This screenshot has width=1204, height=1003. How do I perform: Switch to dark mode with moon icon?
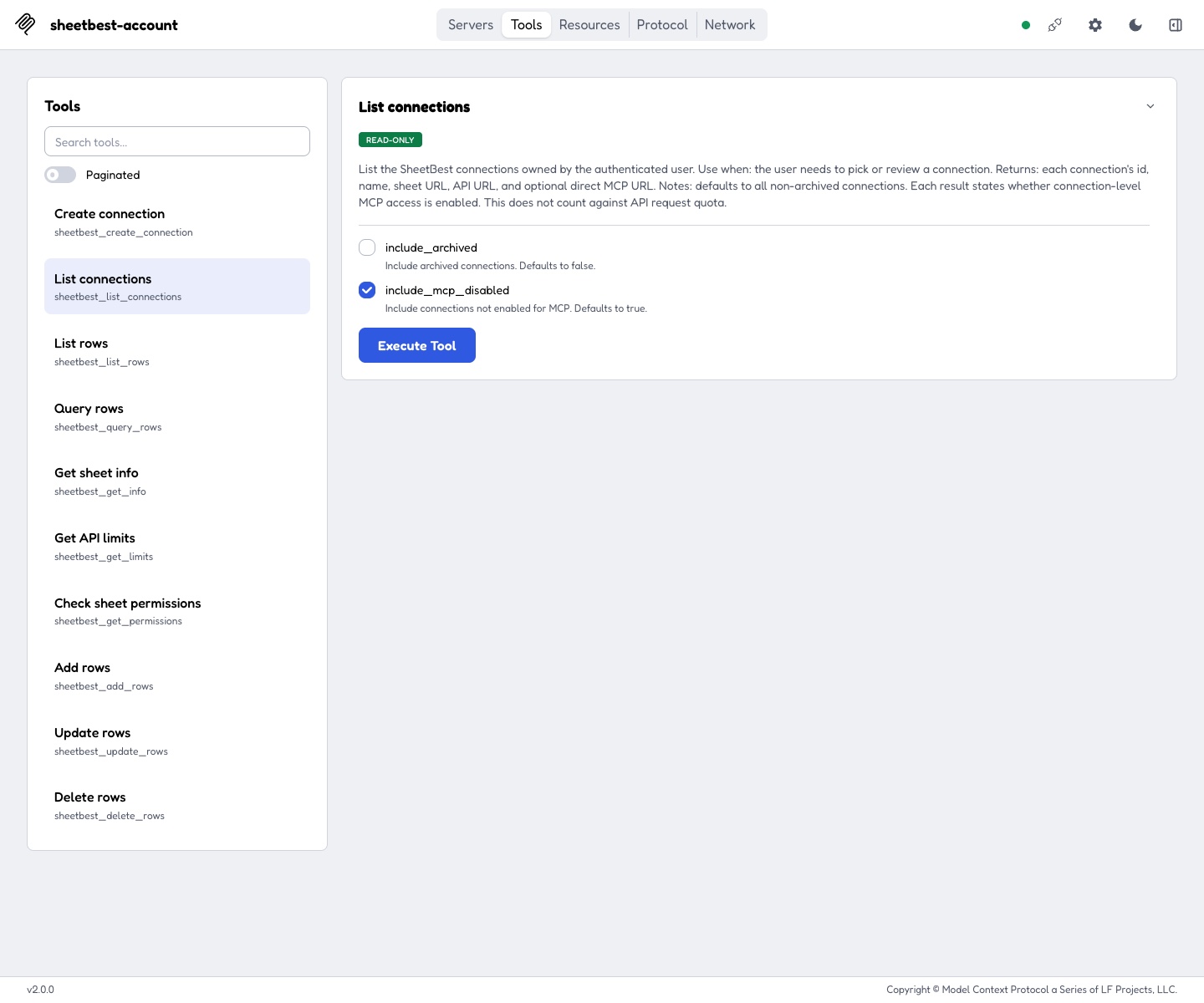pos(1135,25)
